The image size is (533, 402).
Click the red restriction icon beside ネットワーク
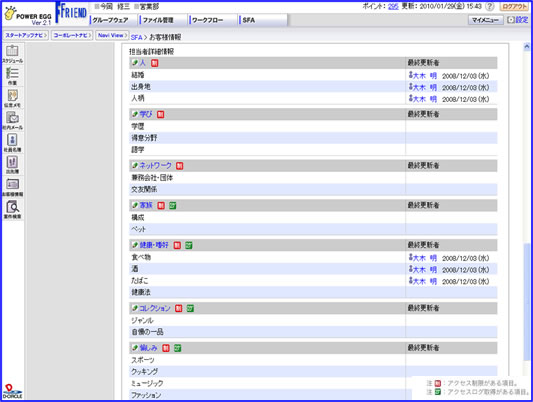point(179,166)
